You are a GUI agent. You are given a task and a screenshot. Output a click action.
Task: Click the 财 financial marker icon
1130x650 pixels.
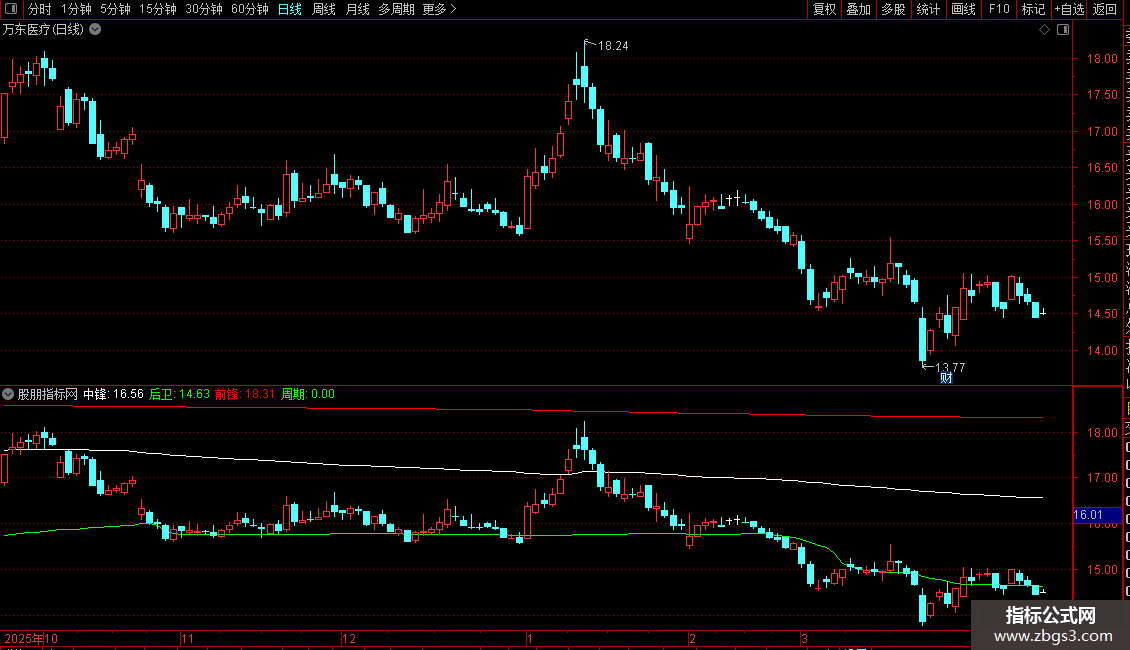point(946,378)
